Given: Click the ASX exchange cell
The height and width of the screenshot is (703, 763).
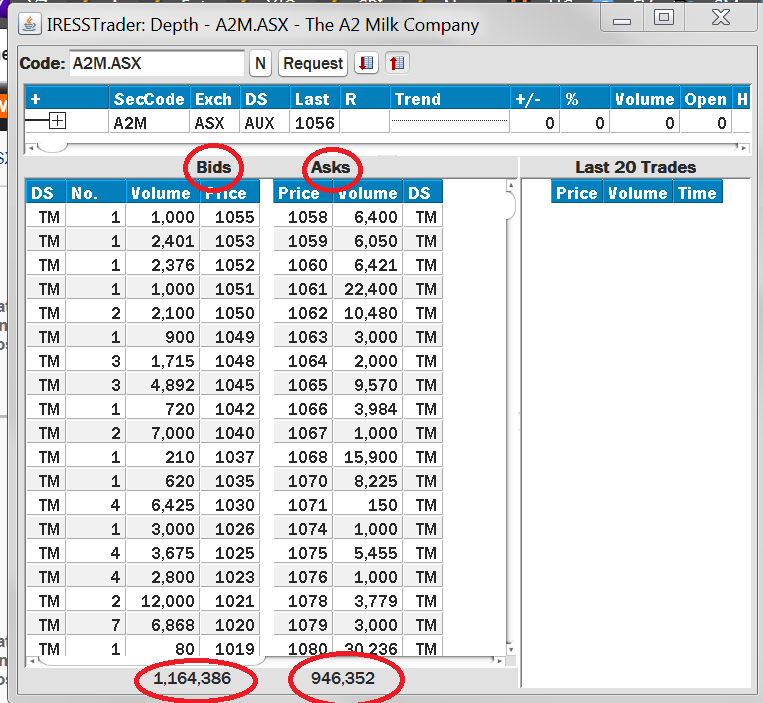Looking at the screenshot, I should tap(215, 123).
